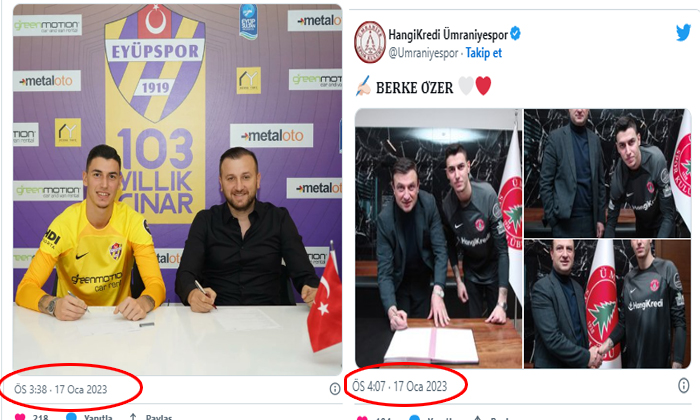Open the HangiKredi Ümraniyespor account name
Viewport: 700px width, 420px height.
pos(448,34)
